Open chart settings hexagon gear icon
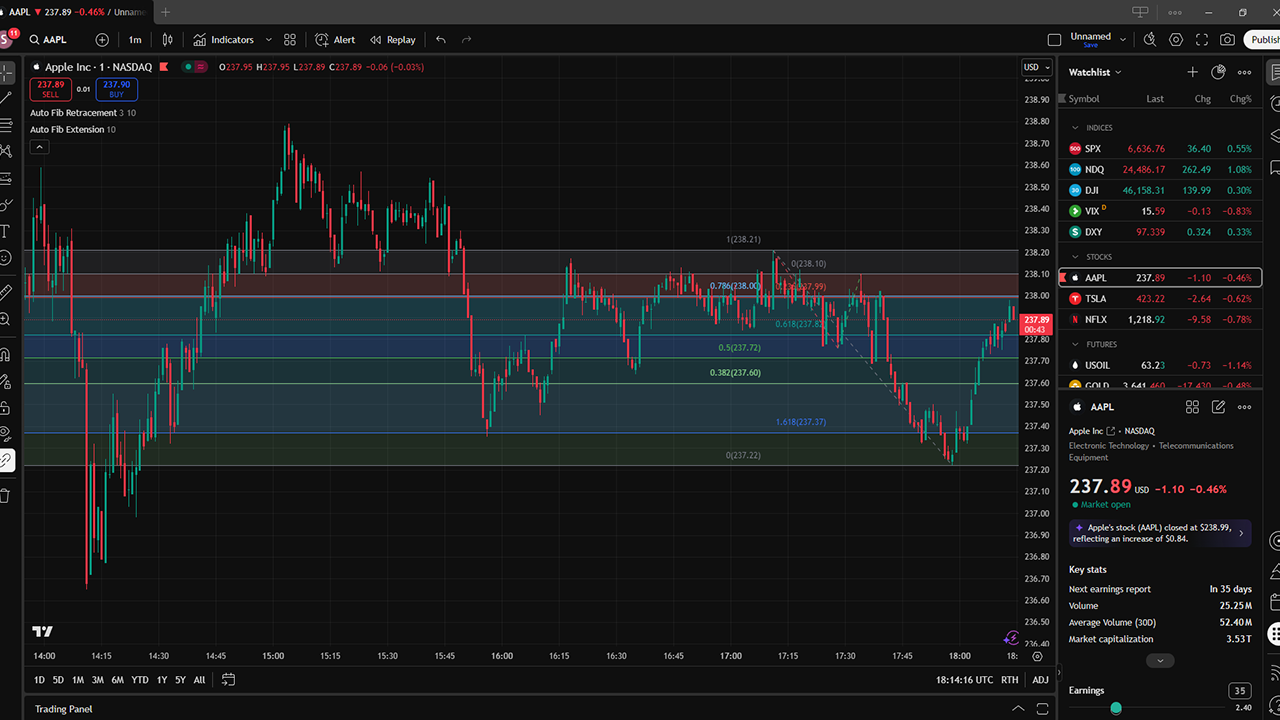This screenshot has height=720, width=1280. 1176,40
